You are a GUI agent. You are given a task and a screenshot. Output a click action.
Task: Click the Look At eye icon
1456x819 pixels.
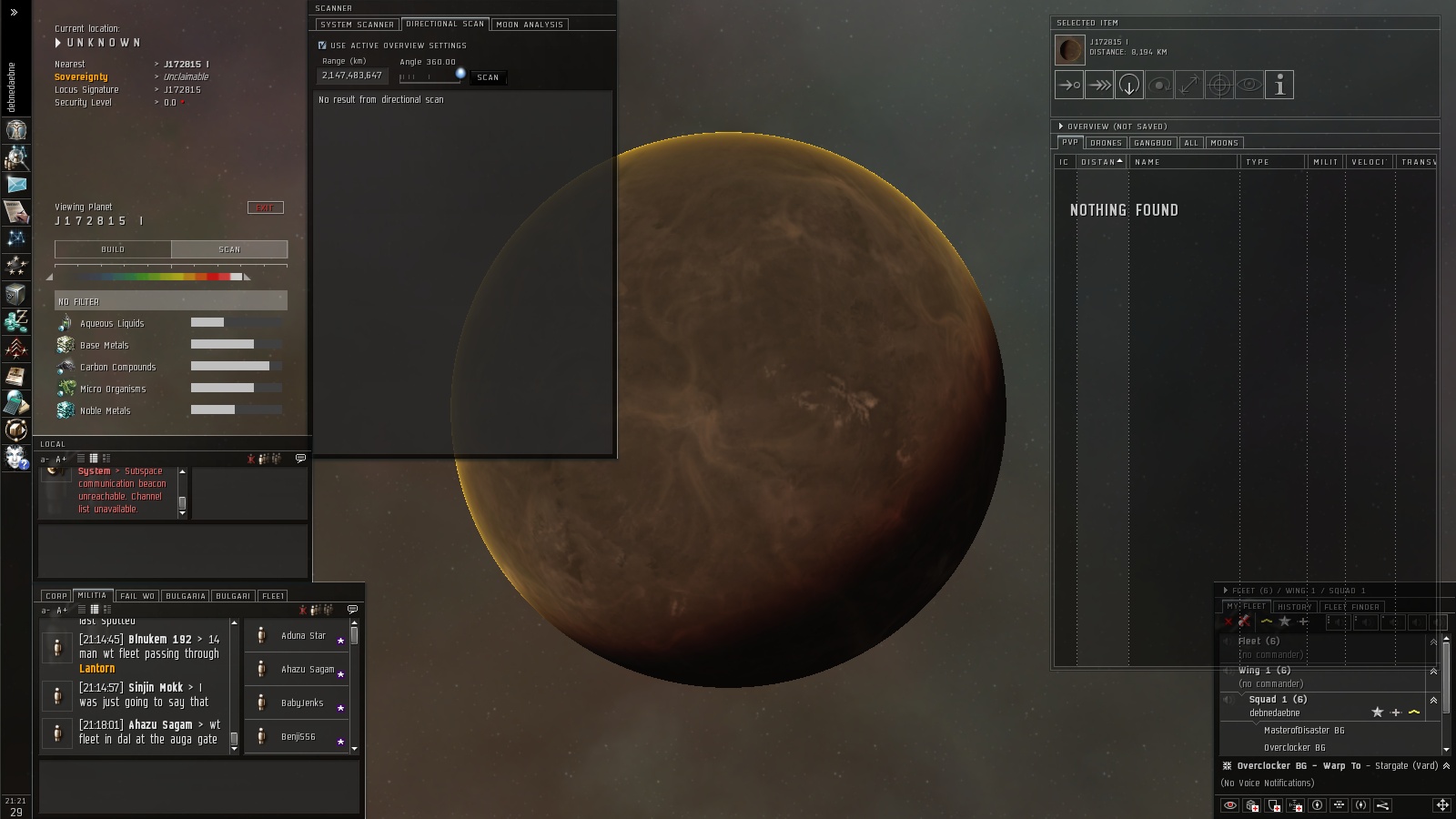tap(1249, 85)
